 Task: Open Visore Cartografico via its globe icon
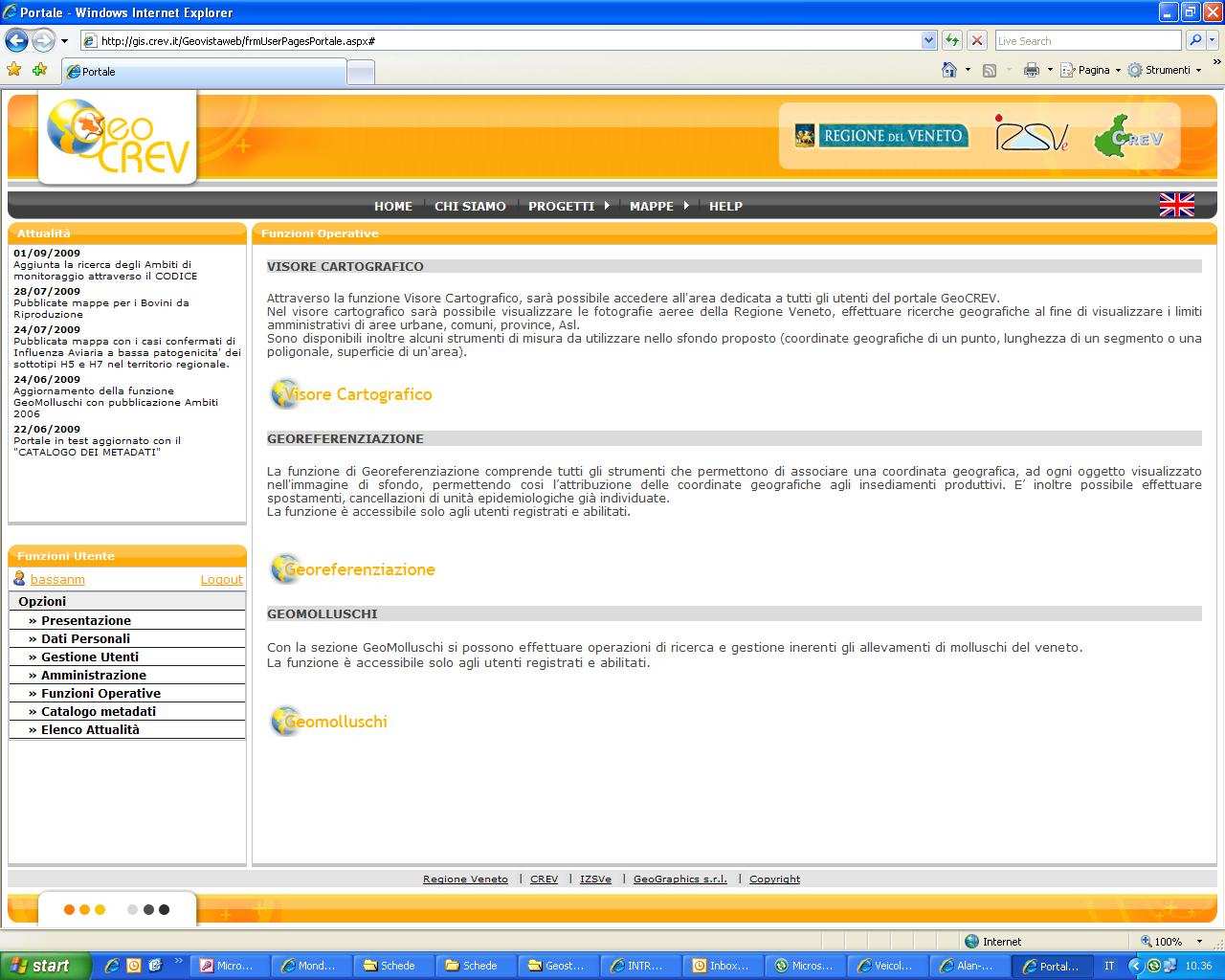pyautogui.click(x=284, y=393)
